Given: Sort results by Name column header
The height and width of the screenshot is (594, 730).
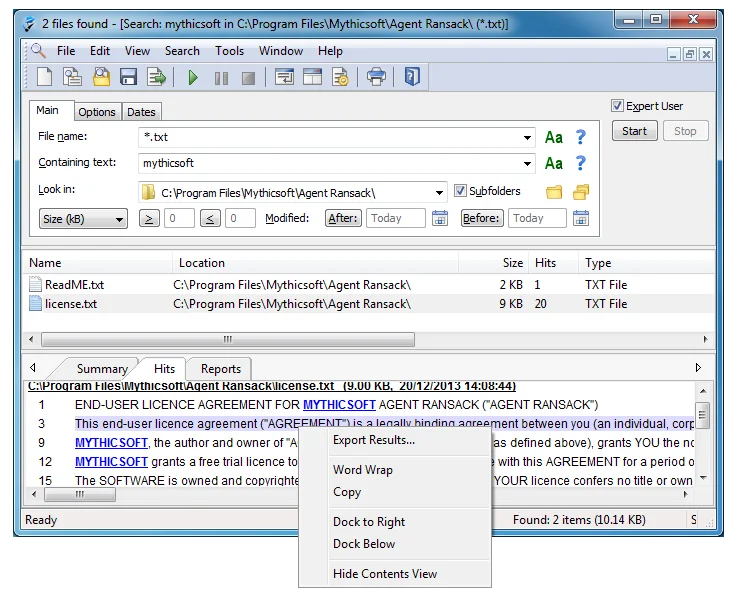Looking at the screenshot, I should [x=98, y=263].
